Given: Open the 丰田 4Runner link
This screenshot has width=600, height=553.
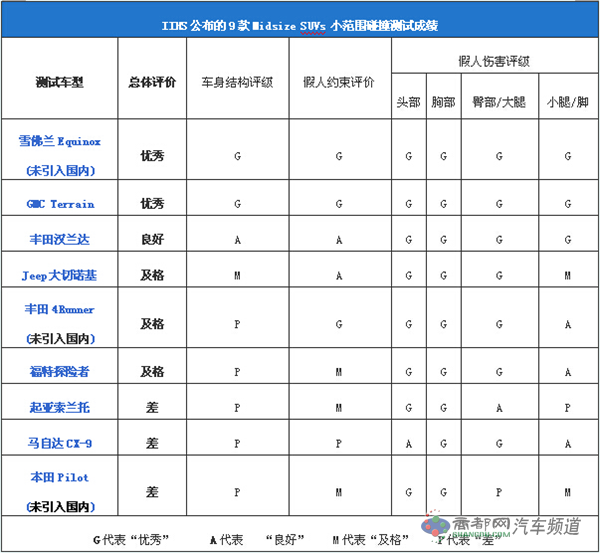Looking at the screenshot, I should [x=60, y=309].
